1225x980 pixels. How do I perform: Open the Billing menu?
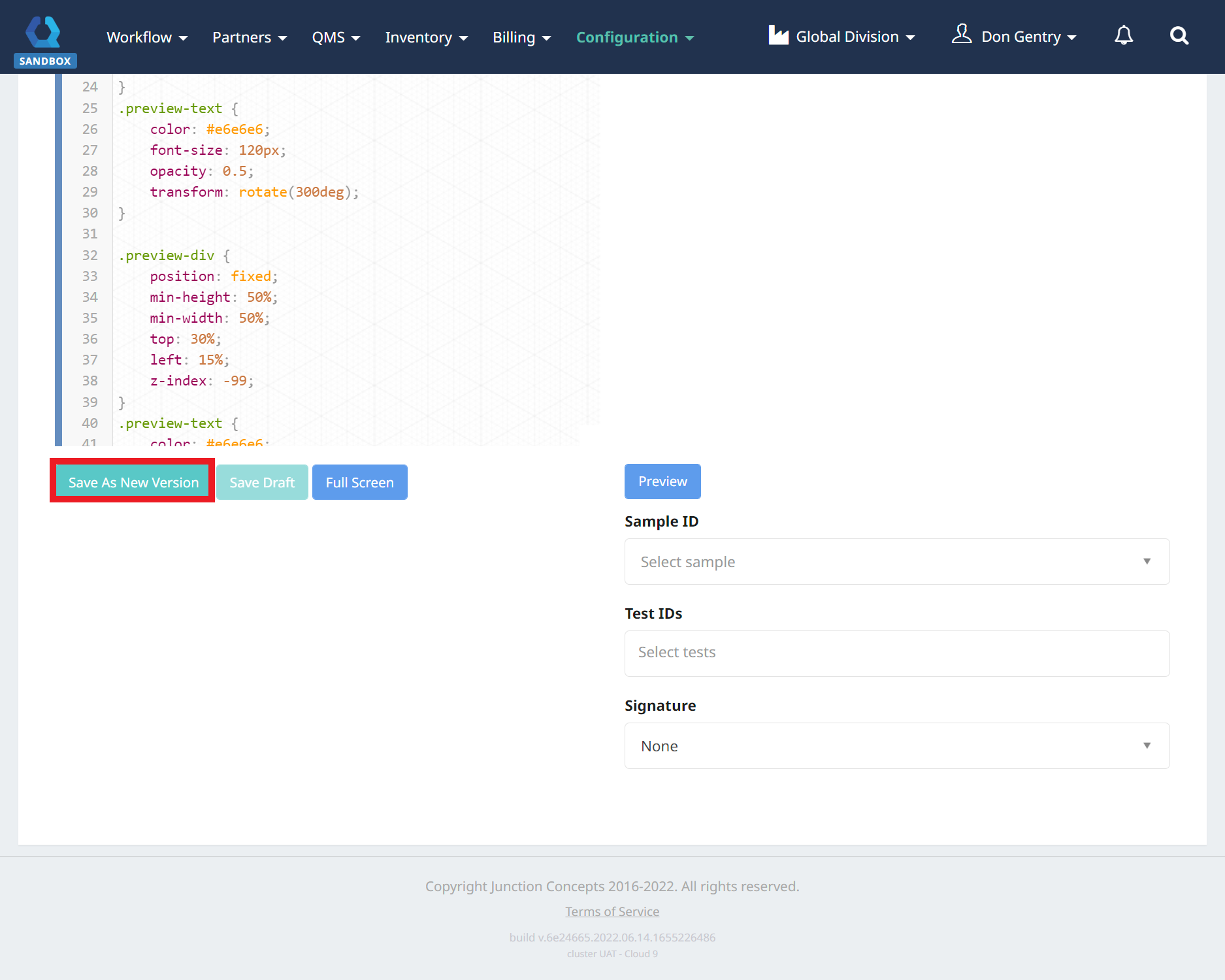(521, 38)
